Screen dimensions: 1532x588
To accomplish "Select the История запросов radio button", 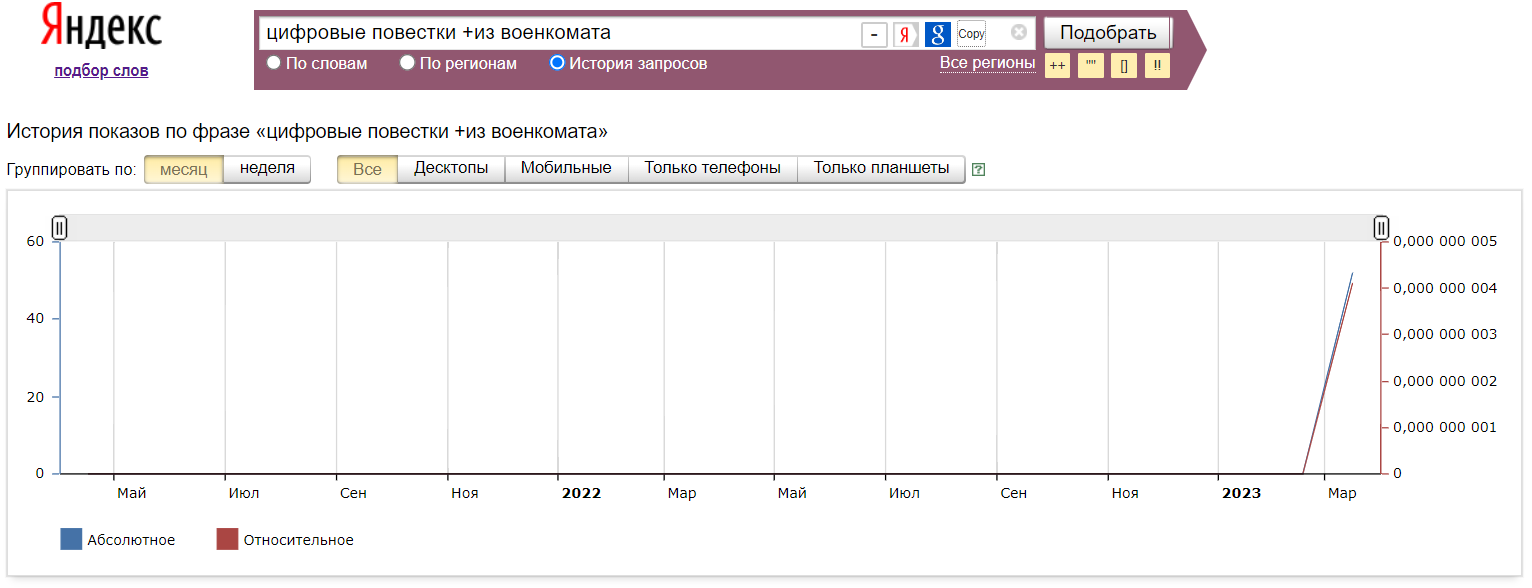I will (x=558, y=63).
